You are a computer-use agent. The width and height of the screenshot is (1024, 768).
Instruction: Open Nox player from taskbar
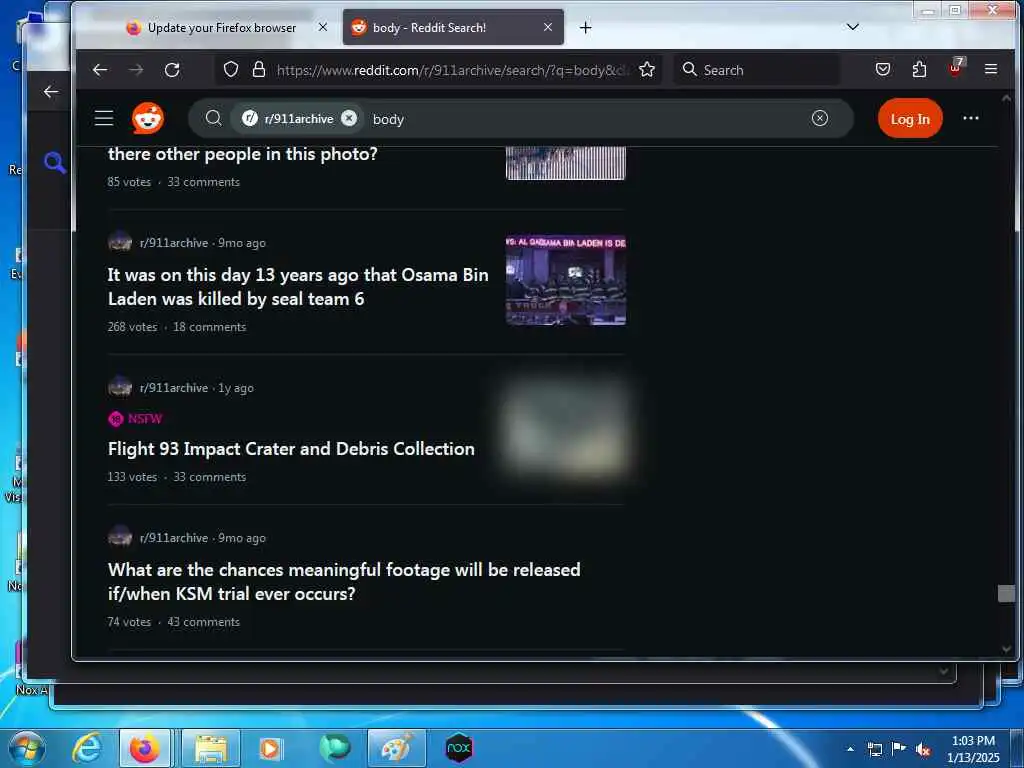click(459, 748)
